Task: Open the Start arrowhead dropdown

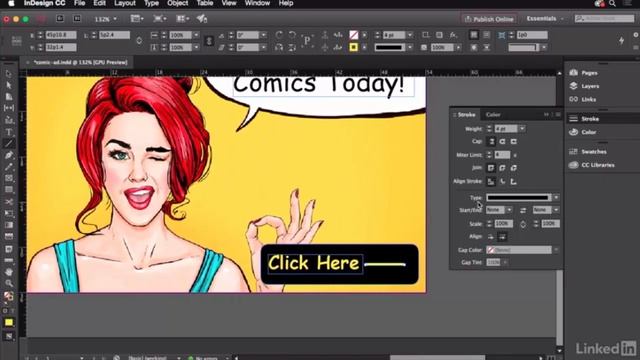Action: [x=509, y=210]
